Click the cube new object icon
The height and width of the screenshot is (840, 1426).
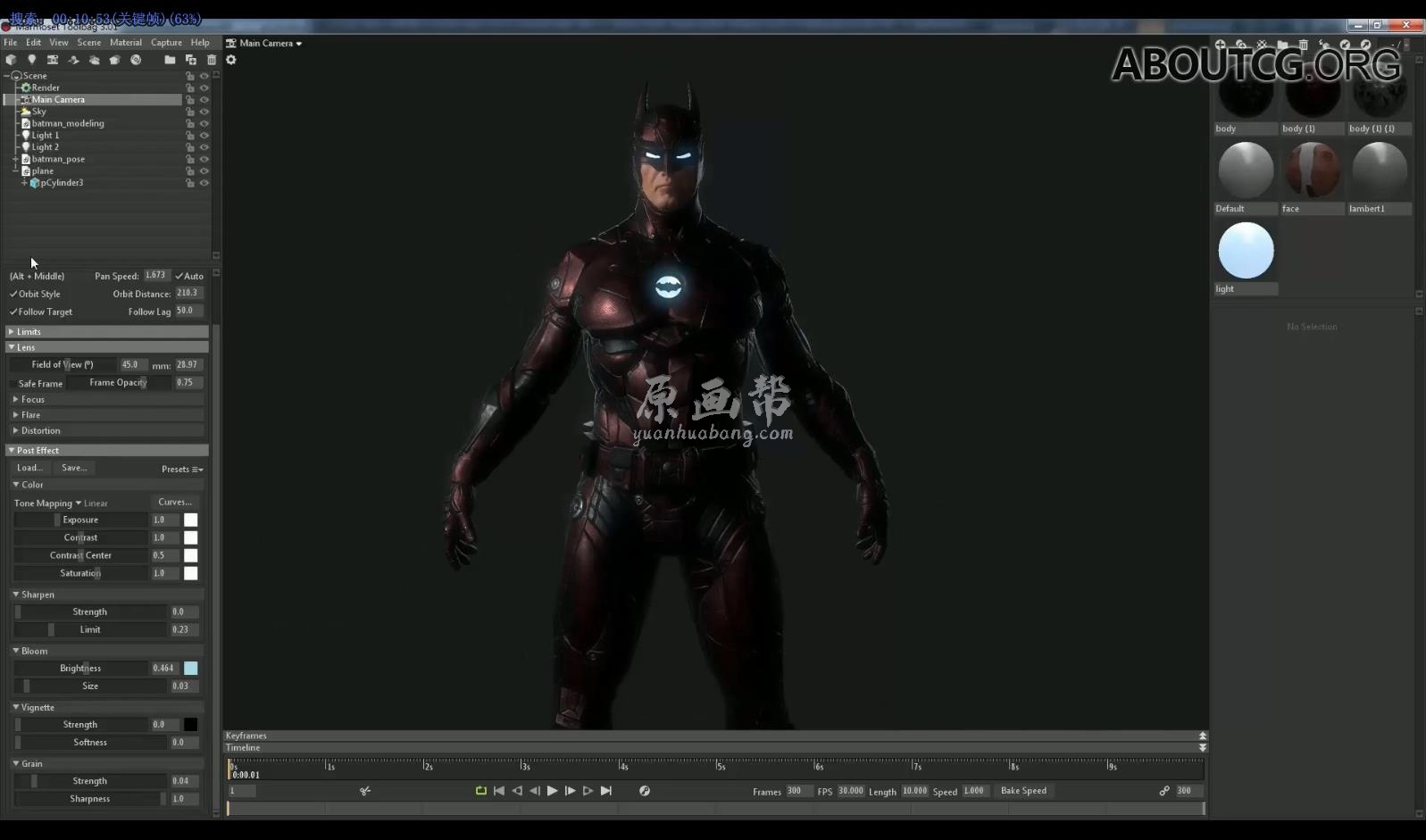(11, 60)
